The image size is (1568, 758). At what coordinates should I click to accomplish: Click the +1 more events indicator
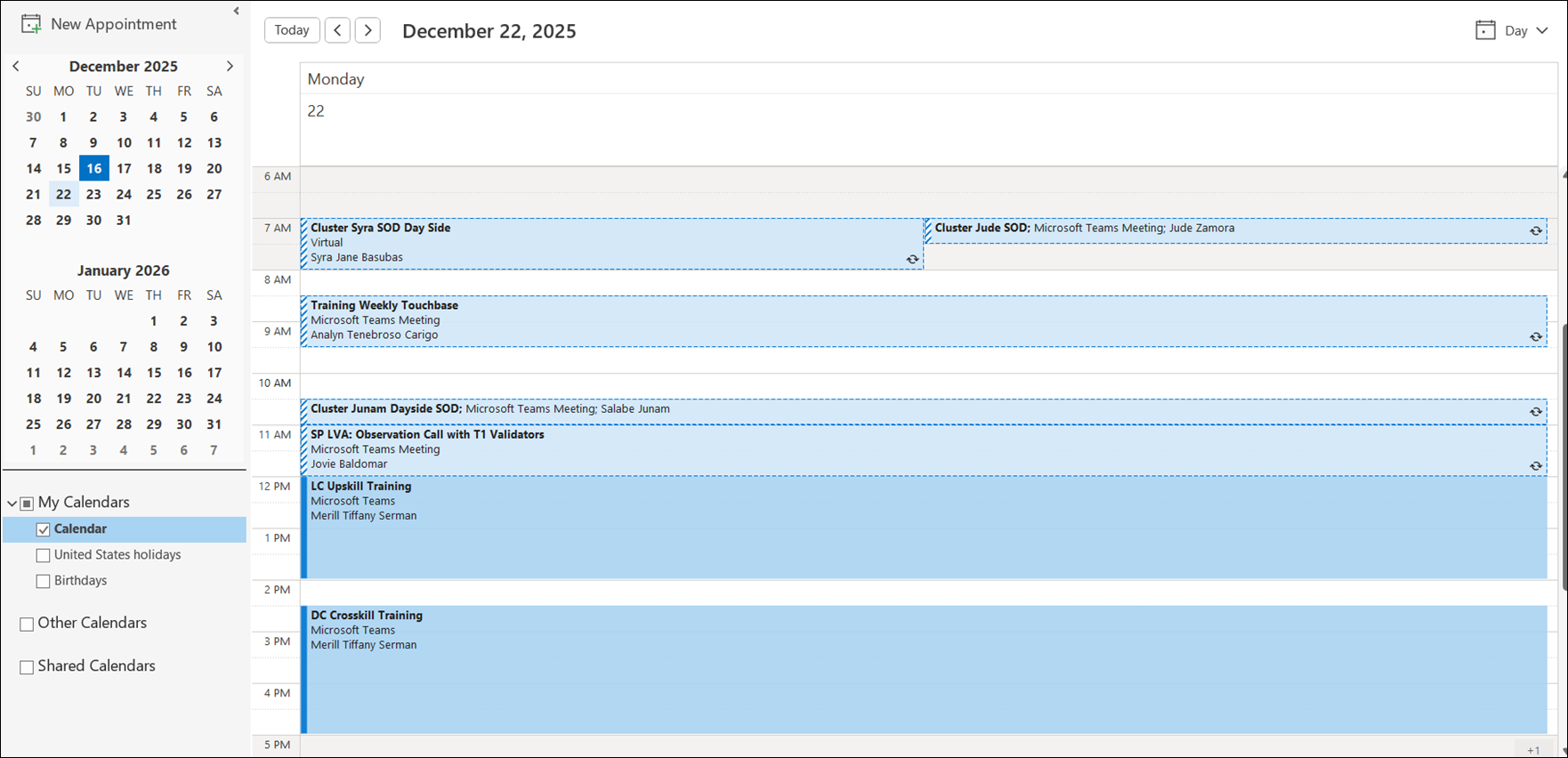pyautogui.click(x=1533, y=749)
